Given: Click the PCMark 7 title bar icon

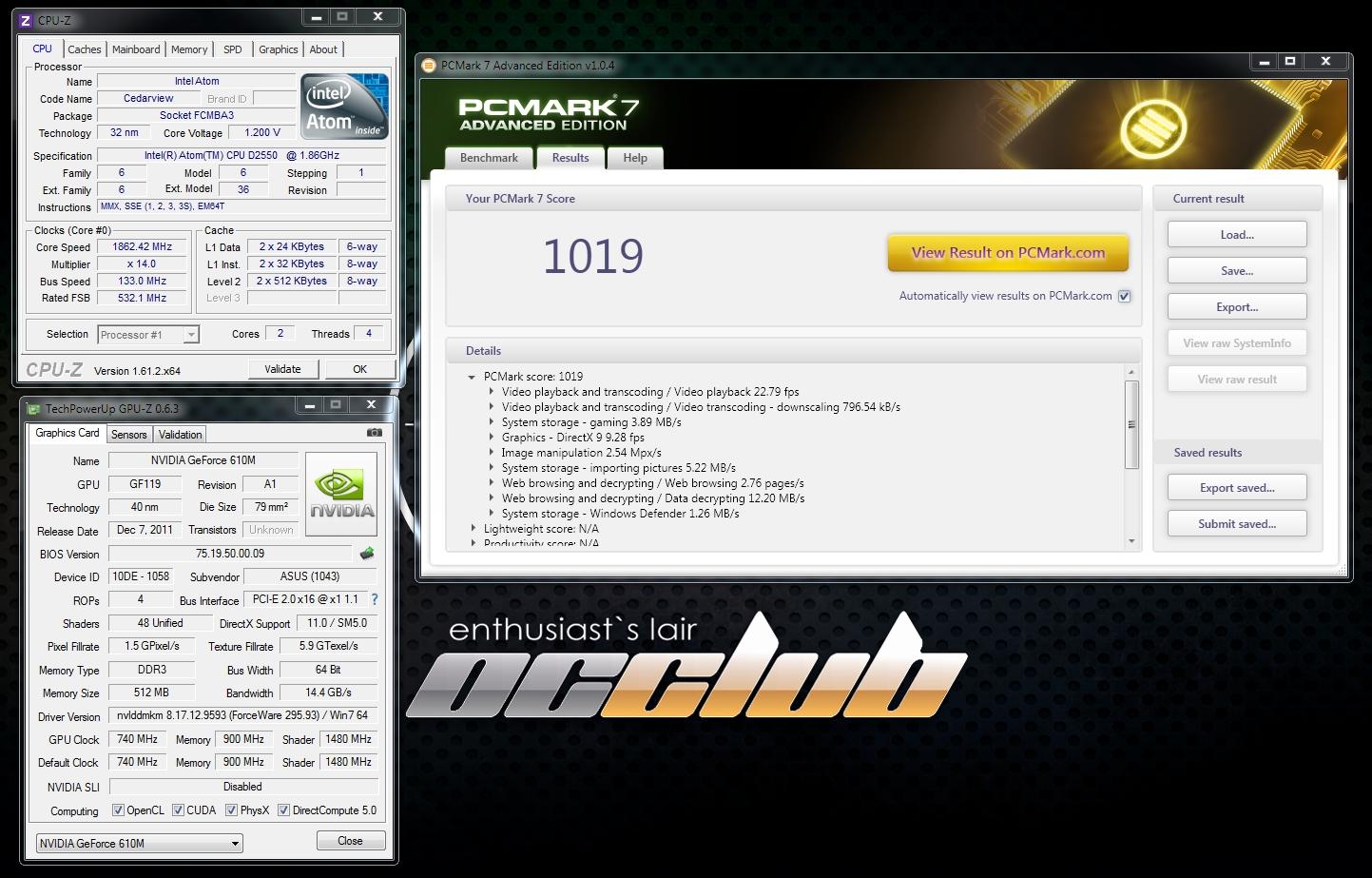Looking at the screenshot, I should coord(429,66).
